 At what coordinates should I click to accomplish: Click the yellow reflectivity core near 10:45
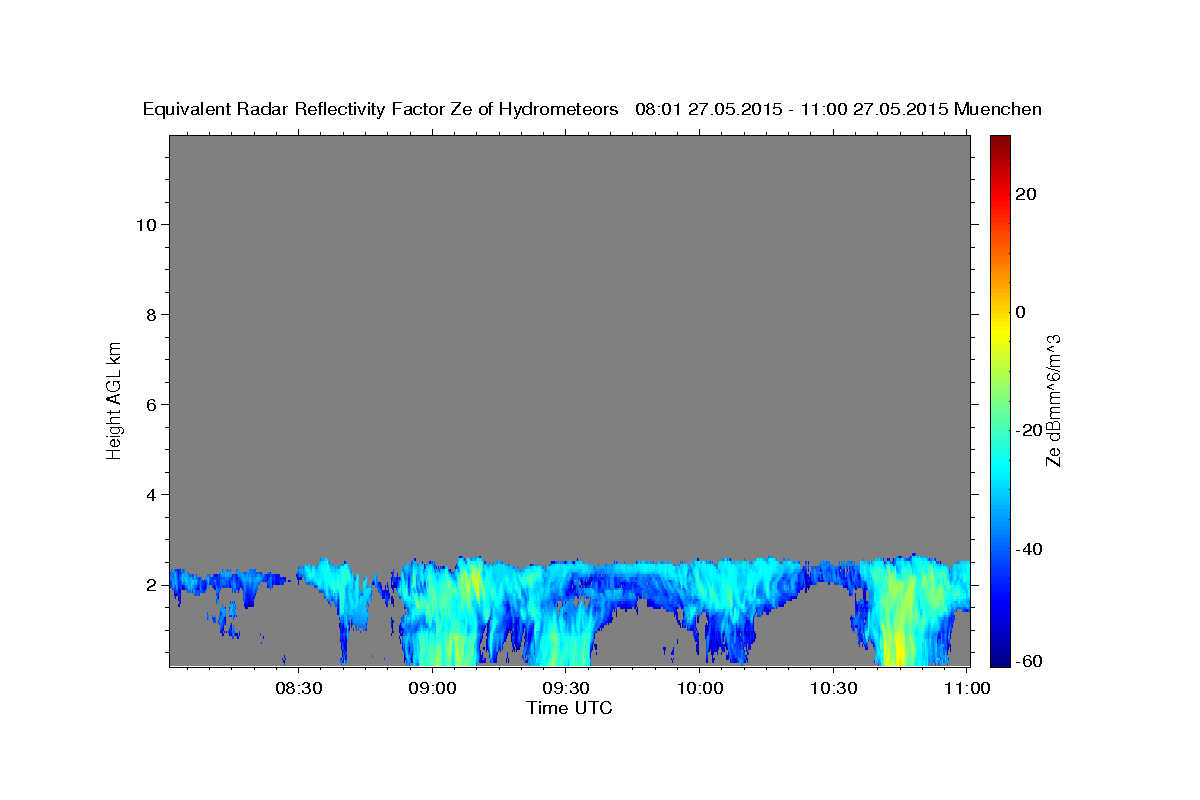(897, 640)
